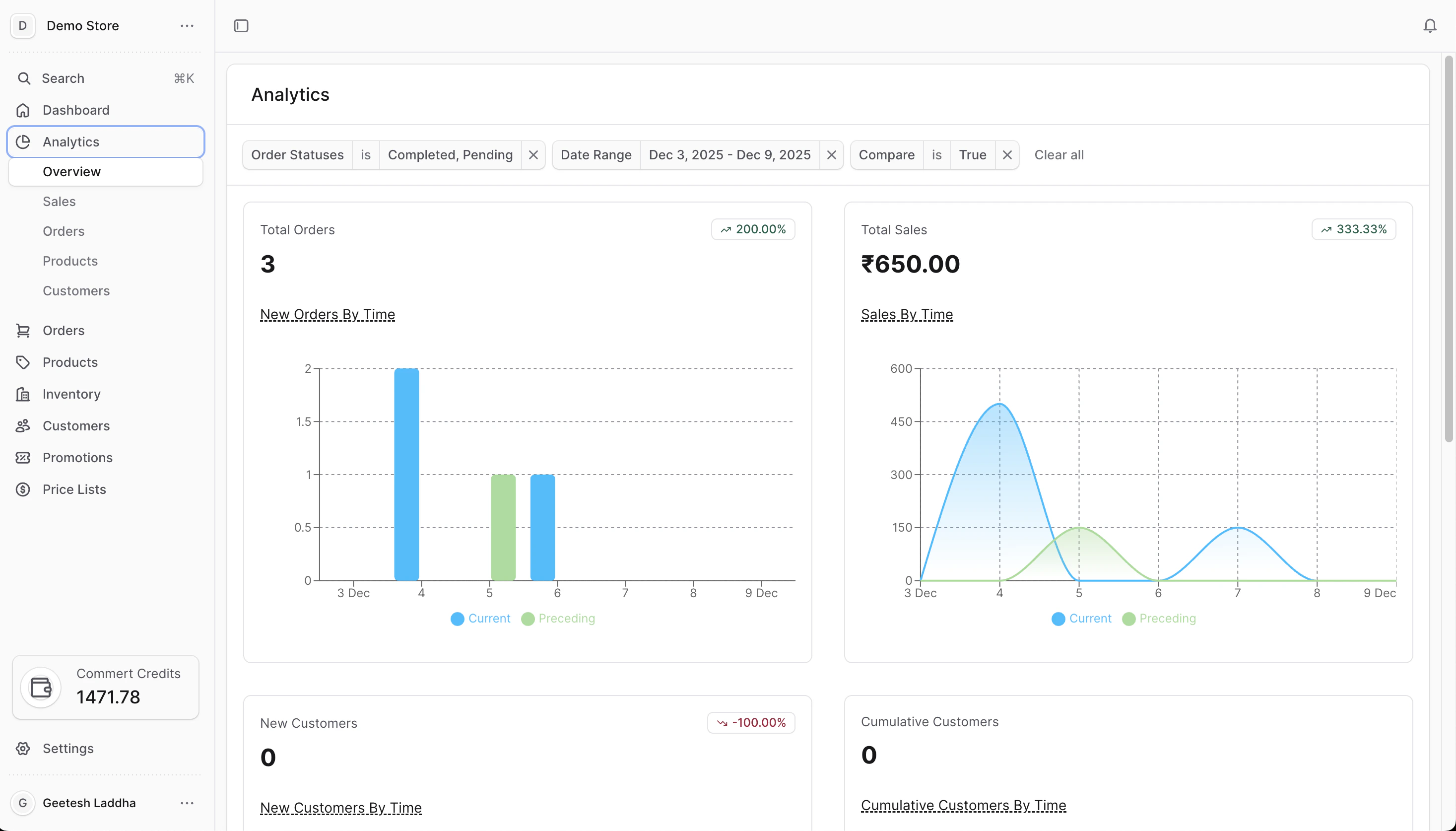Select the Products tag icon
Image resolution: width=1456 pixels, height=831 pixels.
23,362
